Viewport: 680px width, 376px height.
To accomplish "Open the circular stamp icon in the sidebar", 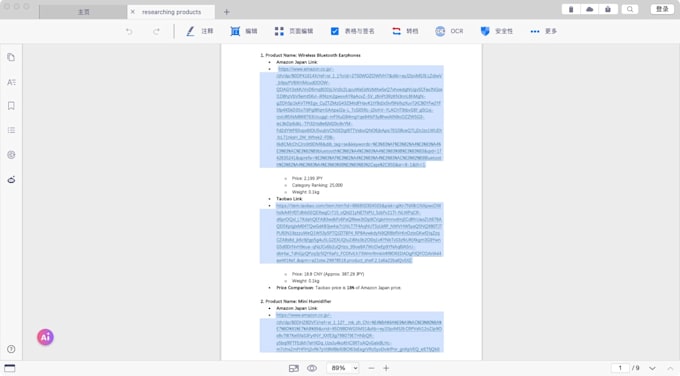I will pos(11,155).
